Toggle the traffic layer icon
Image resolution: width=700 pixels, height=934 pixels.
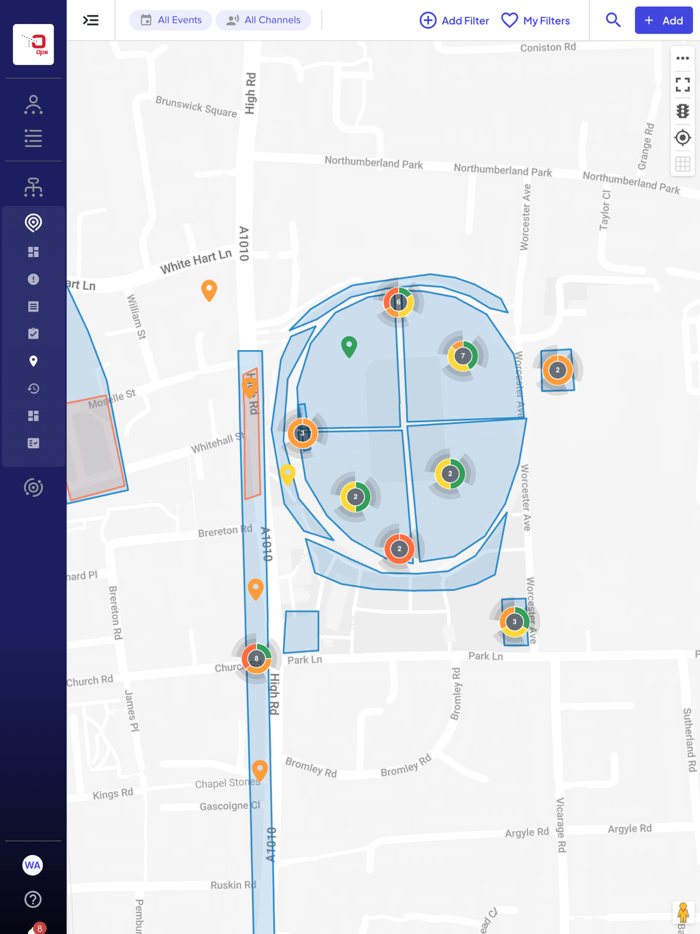click(x=683, y=111)
